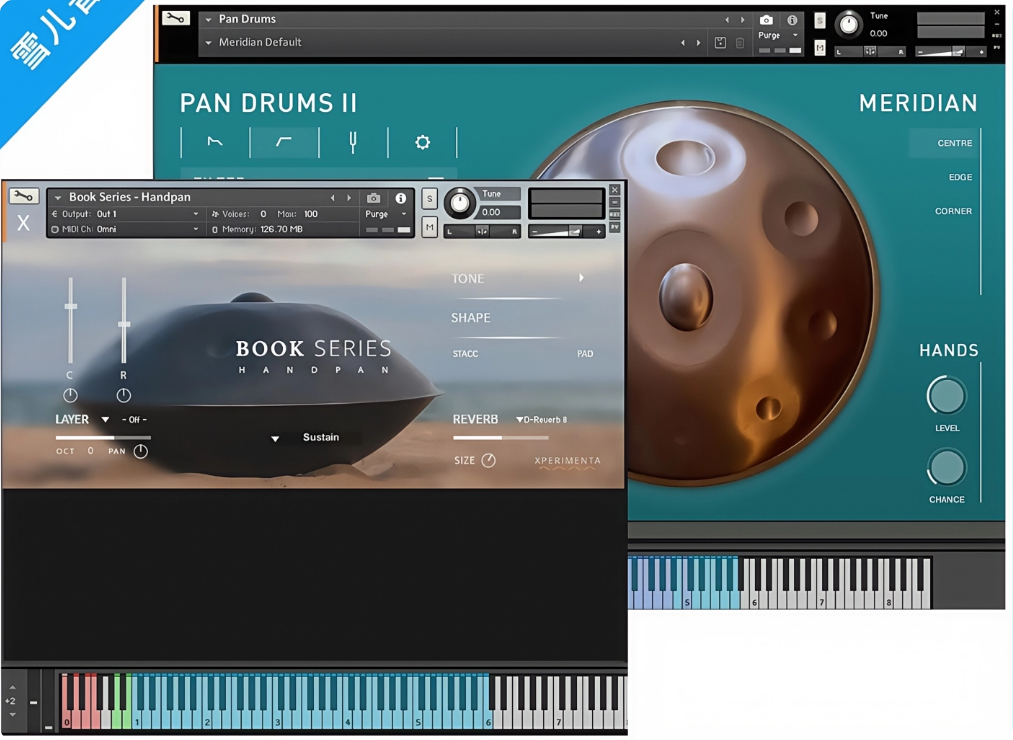Select next instrument arrow in Pan Drums header

pos(742,20)
